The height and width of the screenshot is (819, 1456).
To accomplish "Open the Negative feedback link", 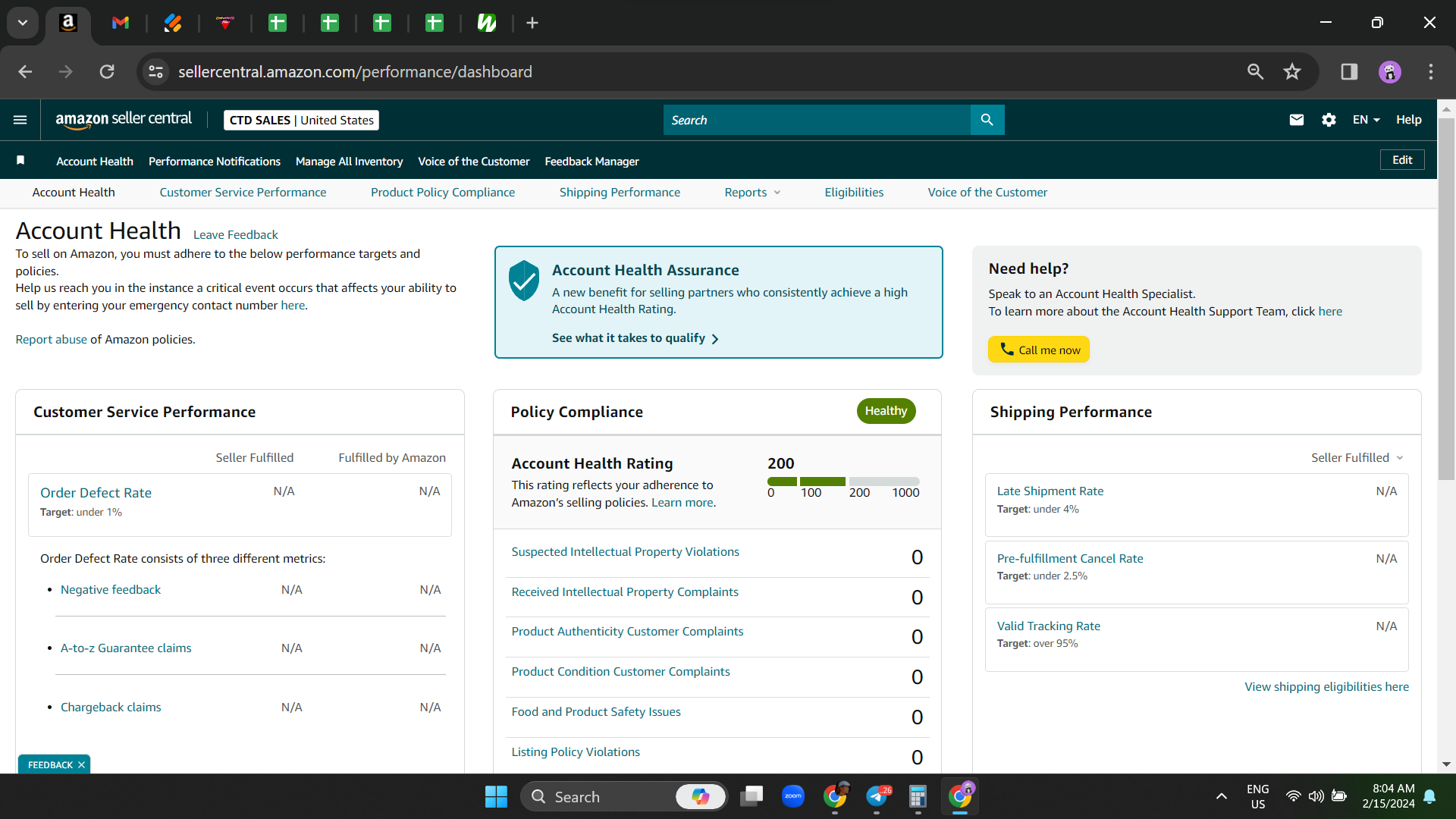I will pos(111,590).
